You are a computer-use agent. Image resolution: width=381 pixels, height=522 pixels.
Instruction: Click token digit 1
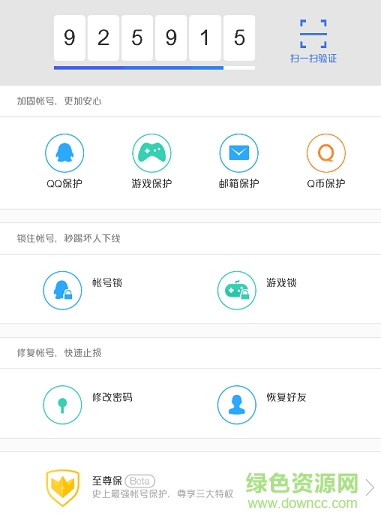point(205,38)
